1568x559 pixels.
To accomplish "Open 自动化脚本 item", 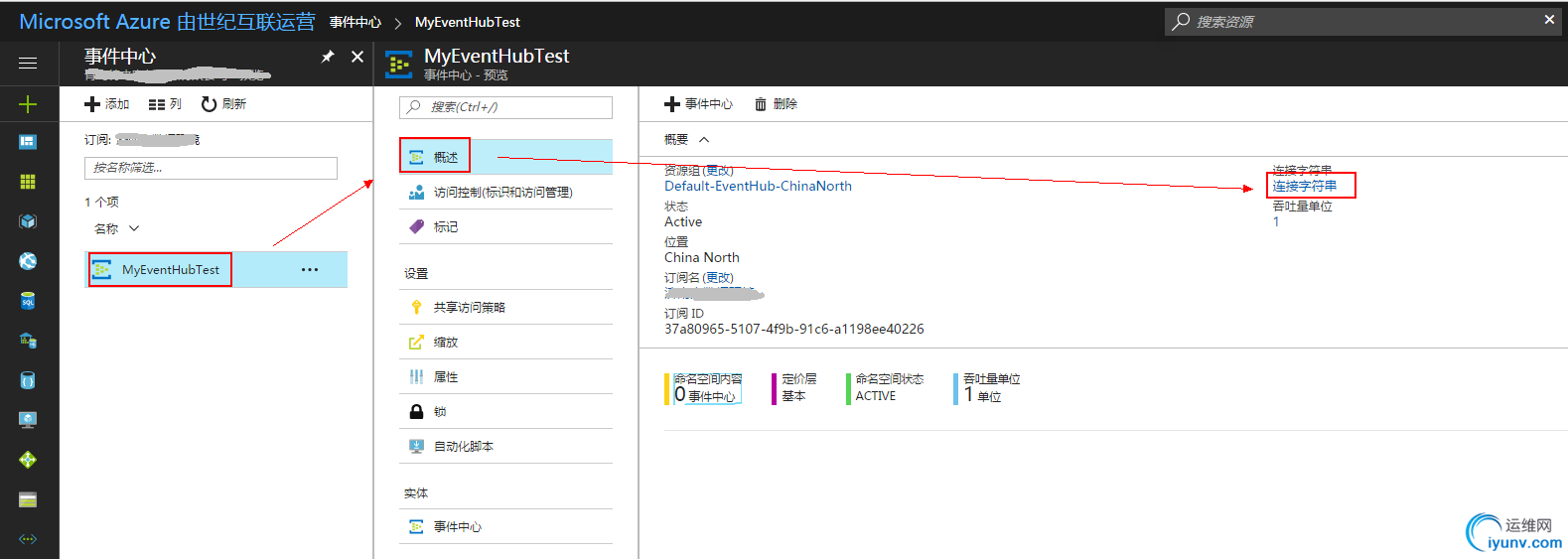I will click(x=505, y=446).
